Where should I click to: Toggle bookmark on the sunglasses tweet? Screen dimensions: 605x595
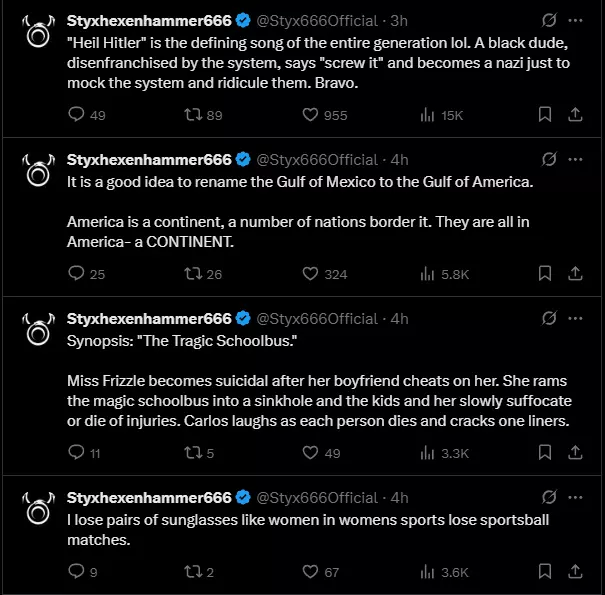pyautogui.click(x=545, y=571)
